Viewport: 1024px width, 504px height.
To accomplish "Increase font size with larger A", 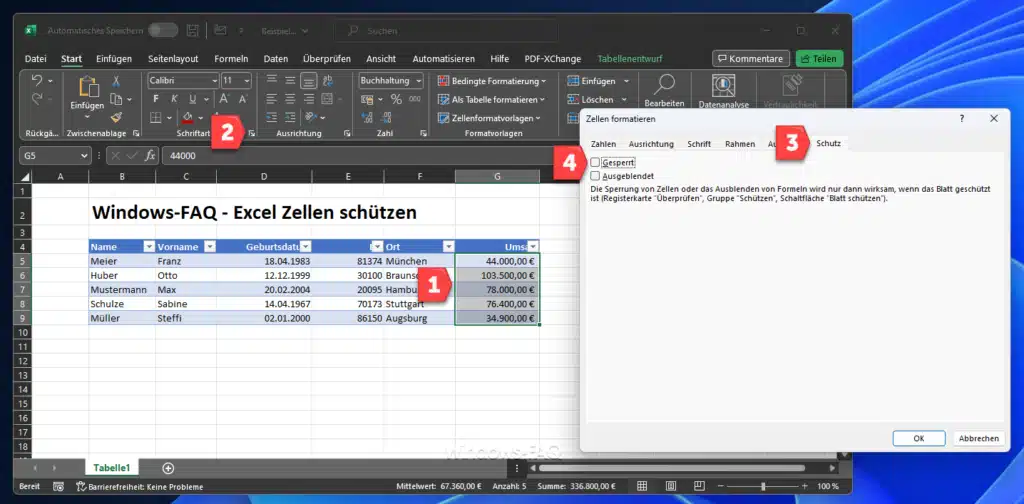I will [x=224, y=99].
